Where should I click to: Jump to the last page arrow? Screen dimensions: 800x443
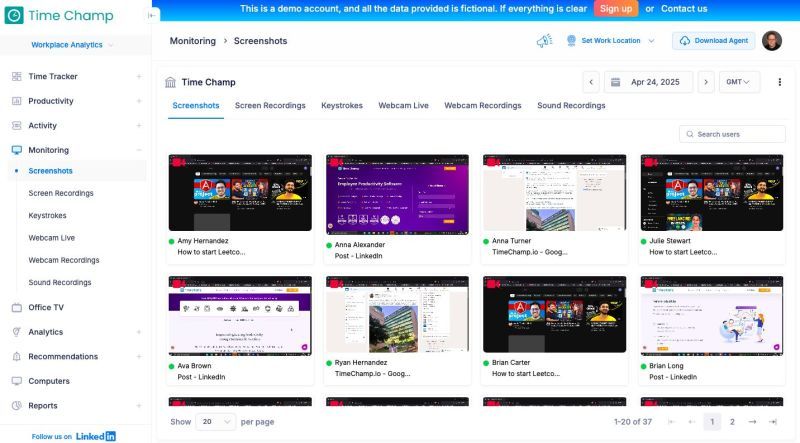click(x=772, y=422)
